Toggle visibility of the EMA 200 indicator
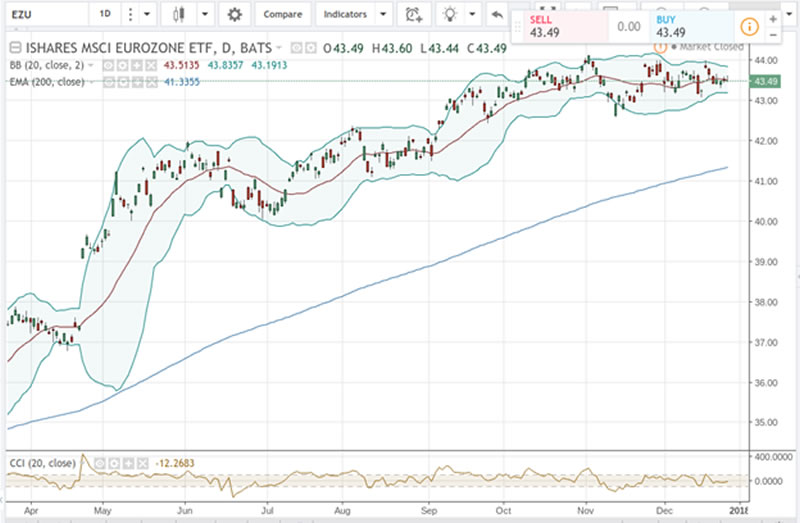This screenshot has width=800, height=523. click(111, 79)
